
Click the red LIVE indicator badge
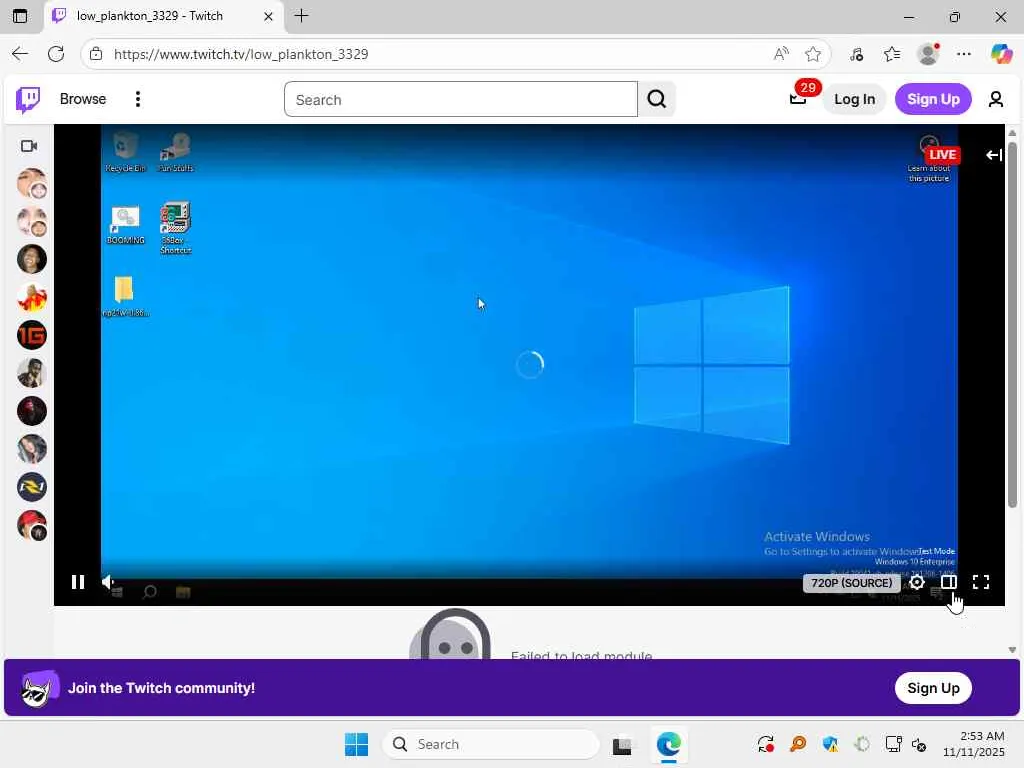(942, 155)
